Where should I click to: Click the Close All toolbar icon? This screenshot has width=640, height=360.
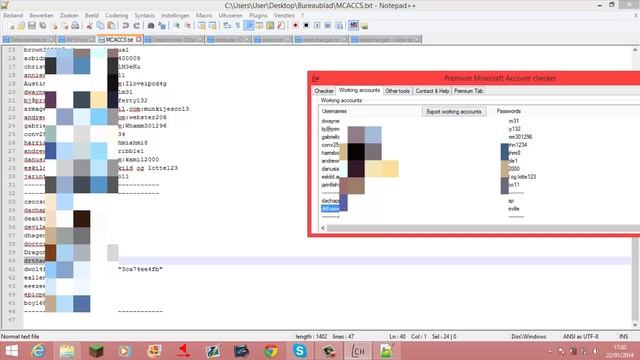coord(64,26)
